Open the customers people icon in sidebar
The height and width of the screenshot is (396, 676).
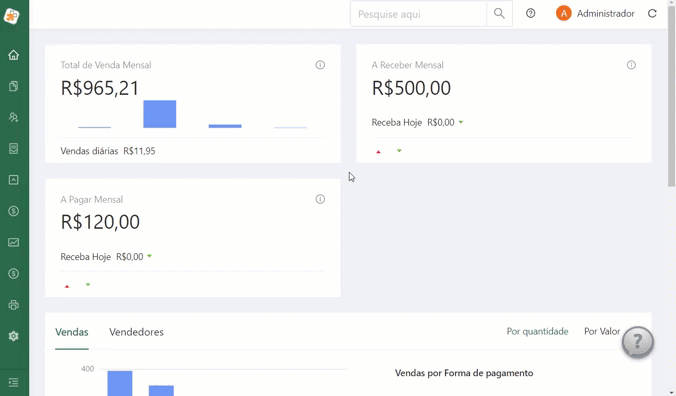(x=13, y=117)
